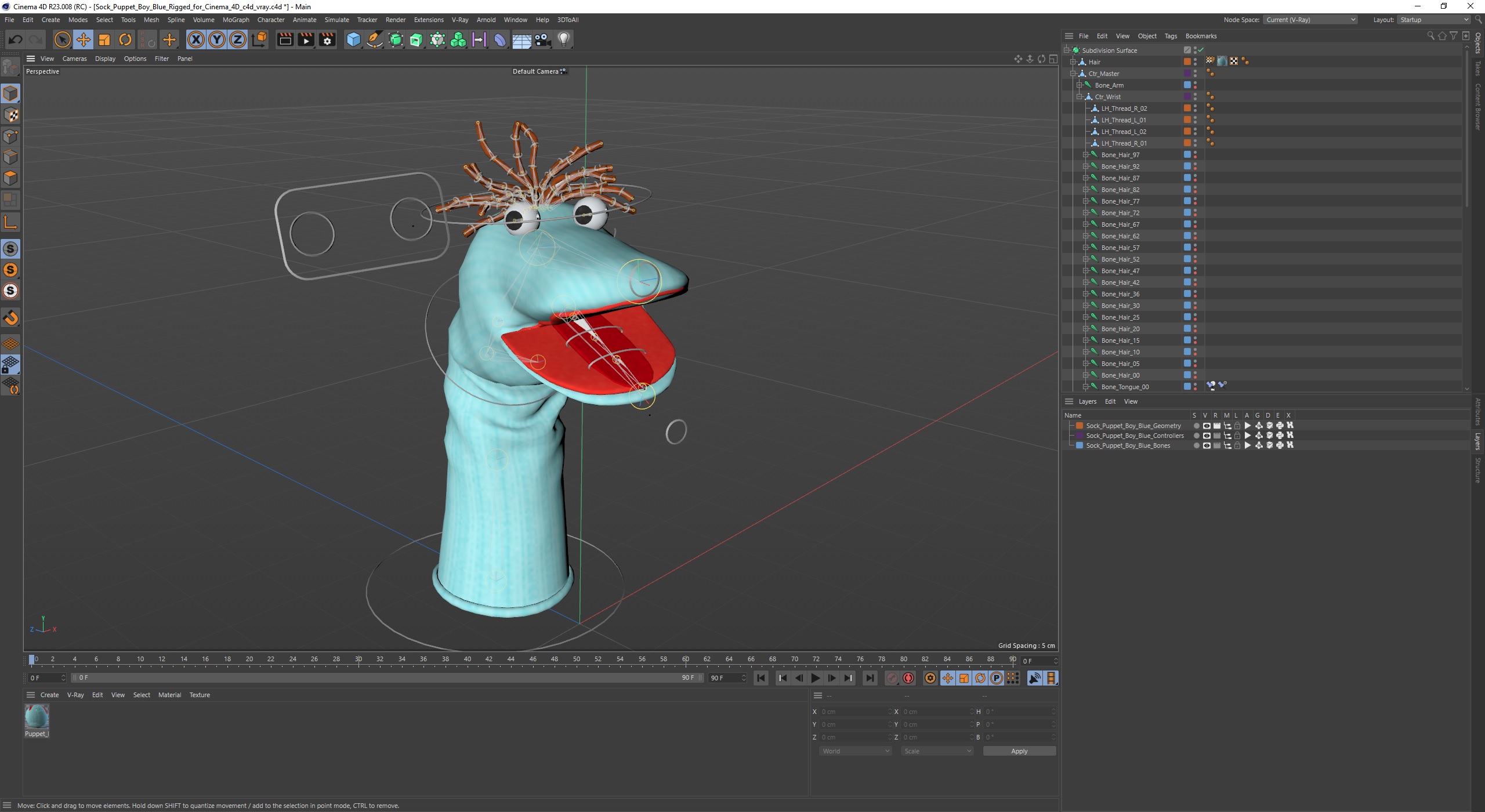Toggle Y axis lock
The width and height of the screenshot is (1485, 812).
tap(217, 39)
